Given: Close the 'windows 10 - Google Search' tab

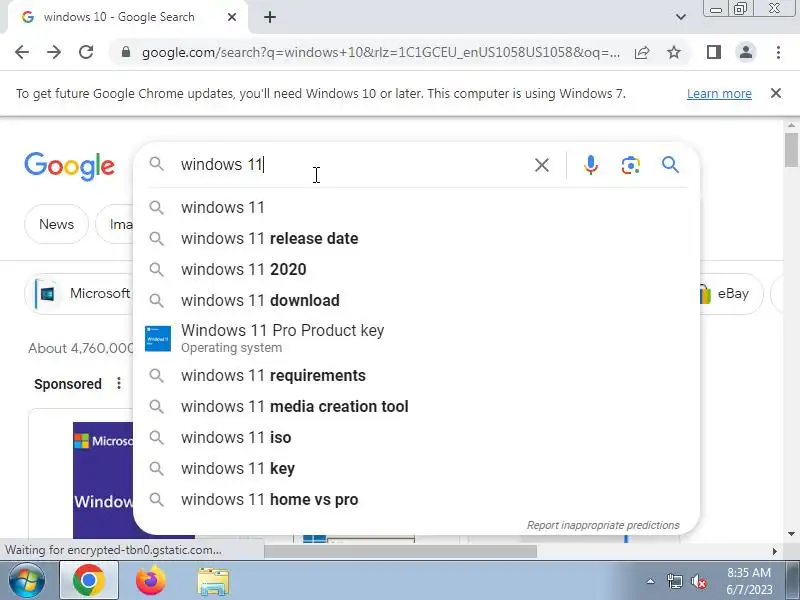Looking at the screenshot, I should (232, 17).
